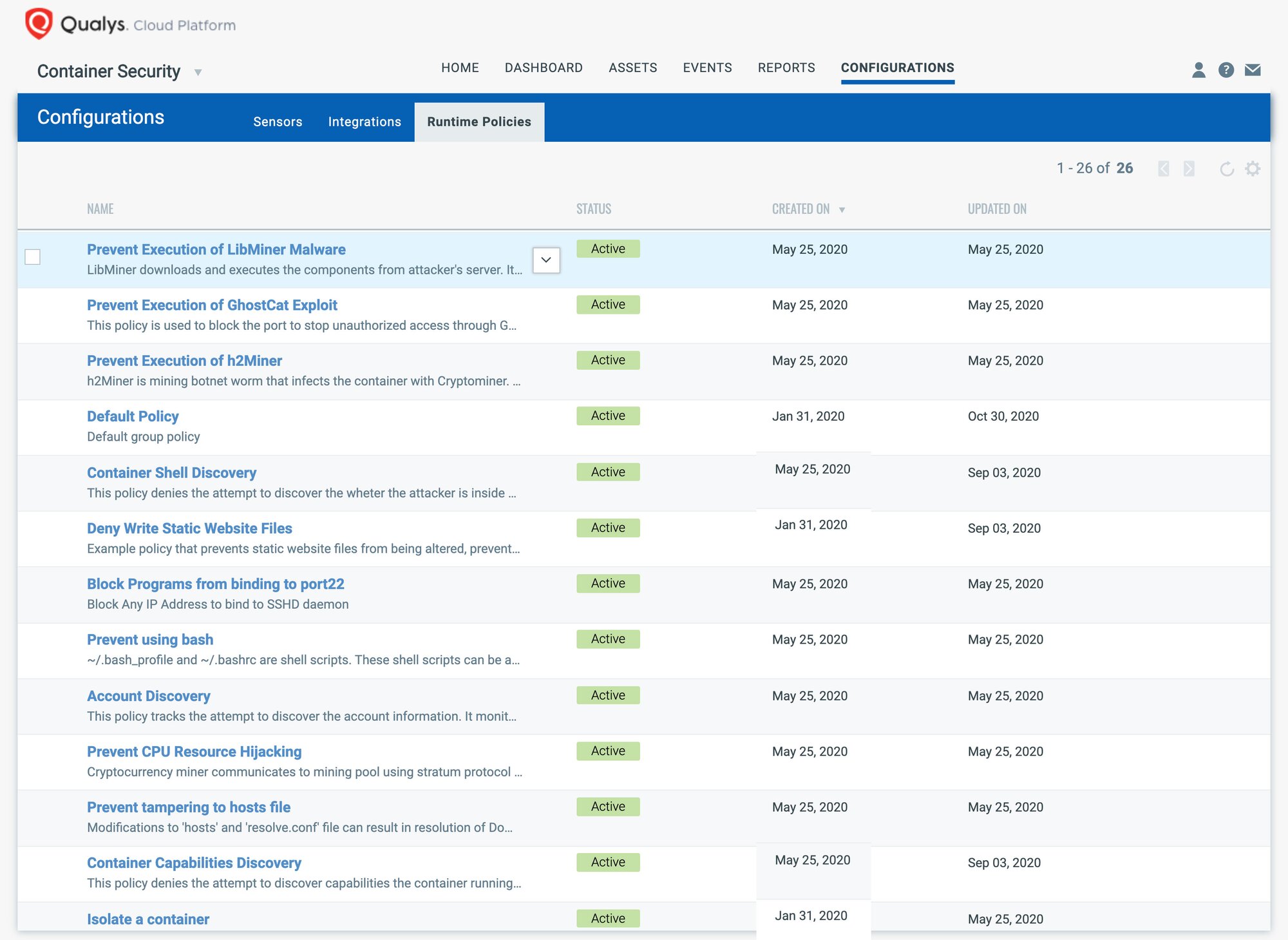This screenshot has width=1288, height=940.
Task: Open the Integrations tab
Action: (x=365, y=122)
